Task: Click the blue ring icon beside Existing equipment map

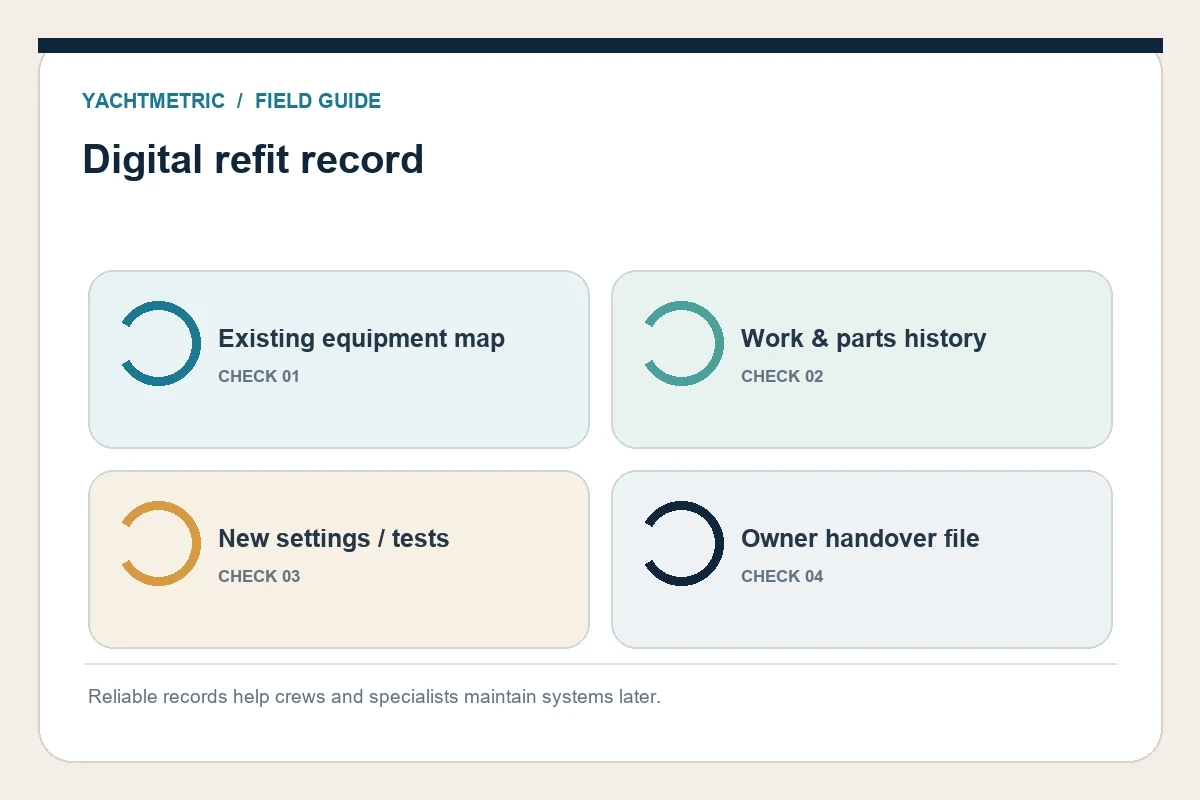Action: (x=160, y=343)
